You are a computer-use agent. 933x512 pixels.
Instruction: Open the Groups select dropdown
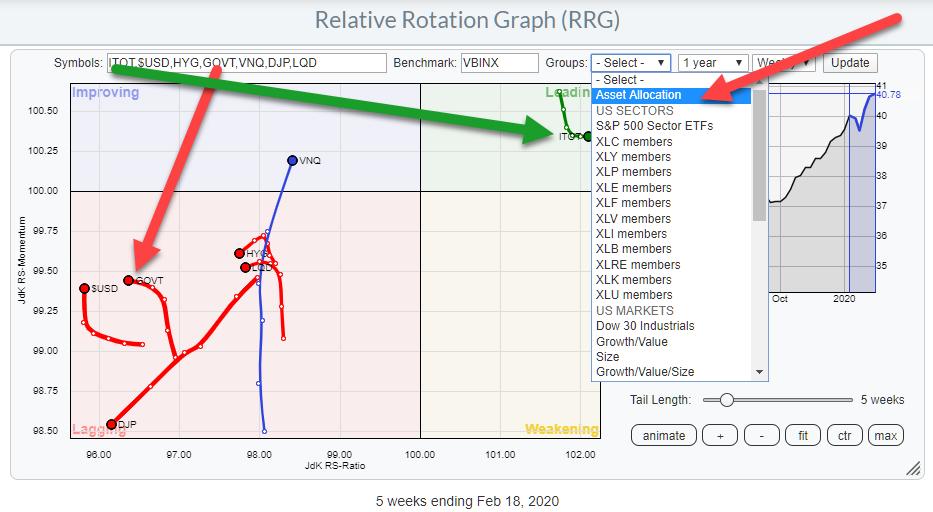(x=631, y=63)
